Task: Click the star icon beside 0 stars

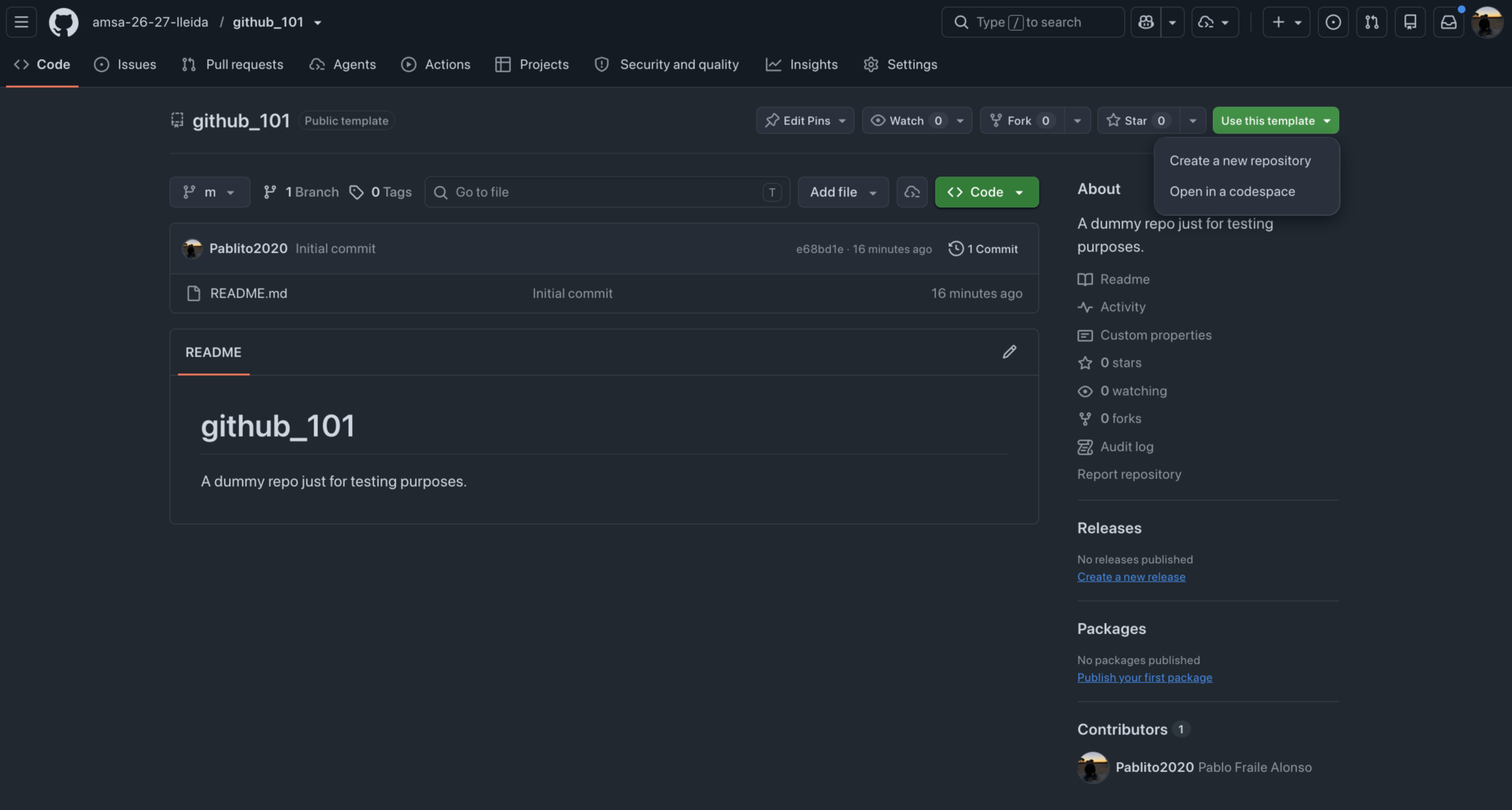Action: point(1085,362)
